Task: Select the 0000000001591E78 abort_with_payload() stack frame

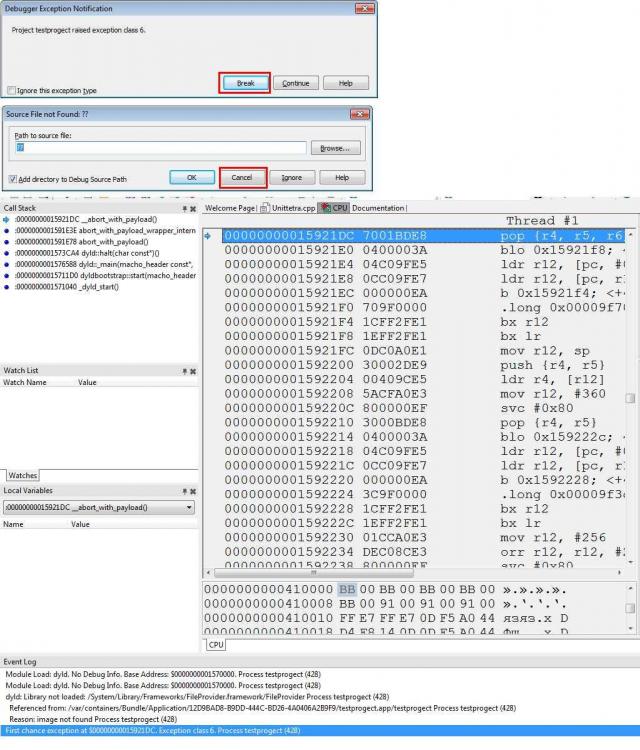Action: 81,242
